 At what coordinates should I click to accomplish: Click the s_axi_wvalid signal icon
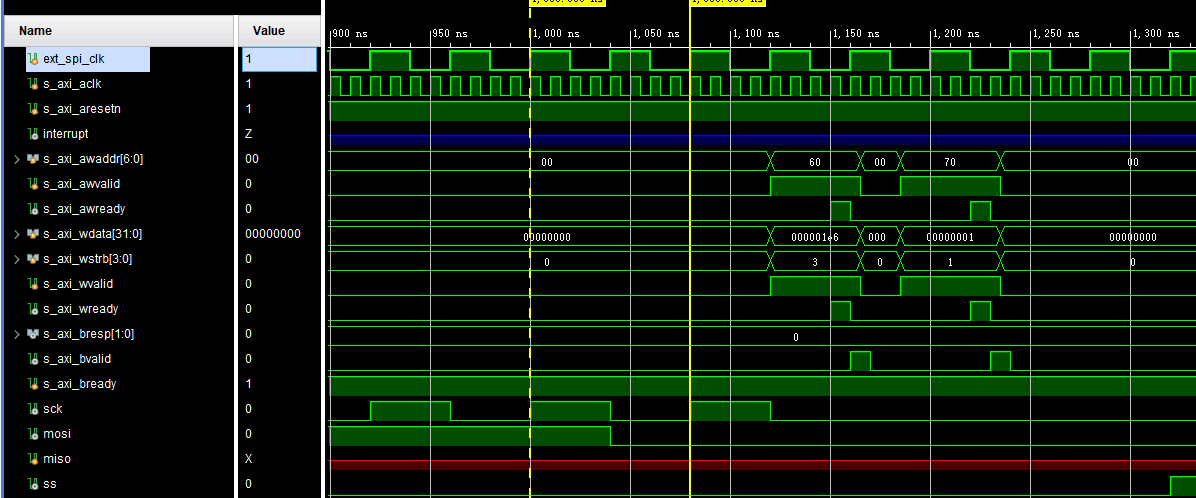33,284
